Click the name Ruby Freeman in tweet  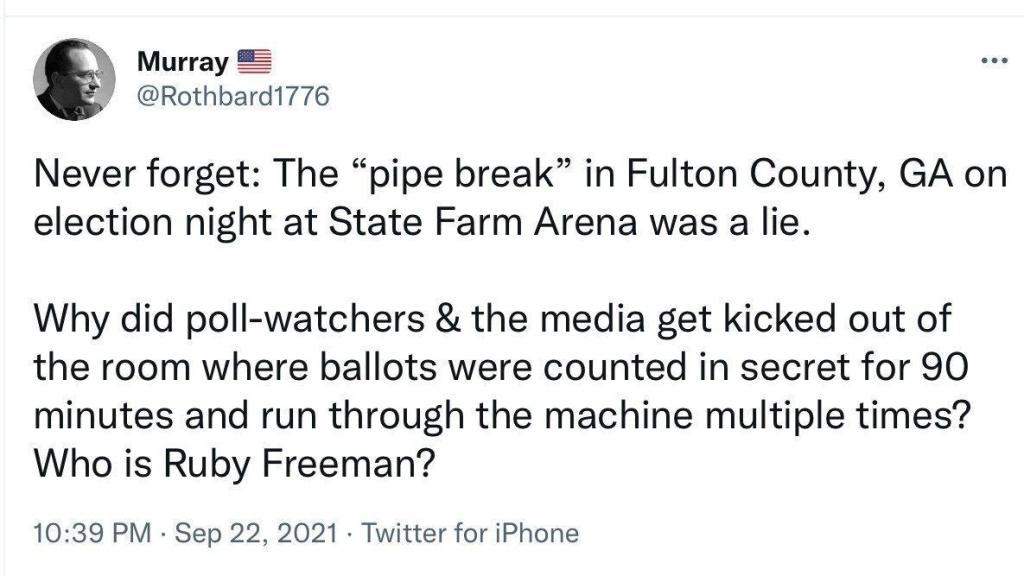pos(298,464)
